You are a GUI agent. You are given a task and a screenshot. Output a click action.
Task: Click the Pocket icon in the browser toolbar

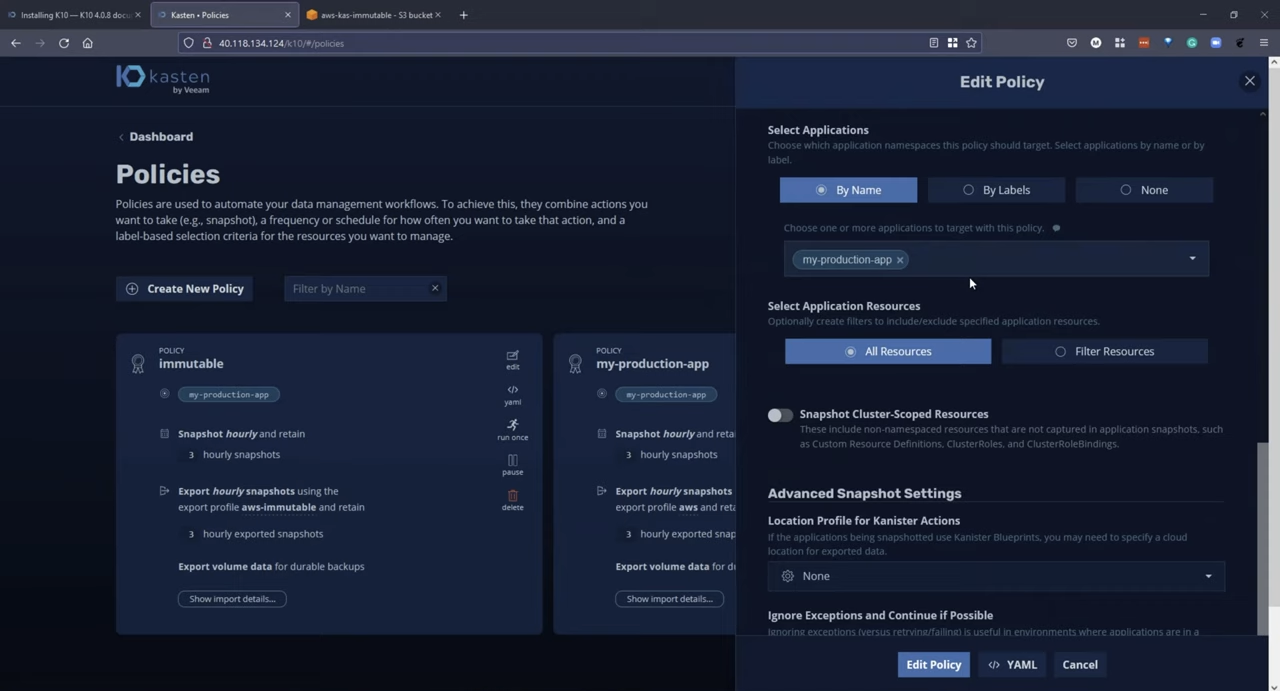pos(1072,43)
